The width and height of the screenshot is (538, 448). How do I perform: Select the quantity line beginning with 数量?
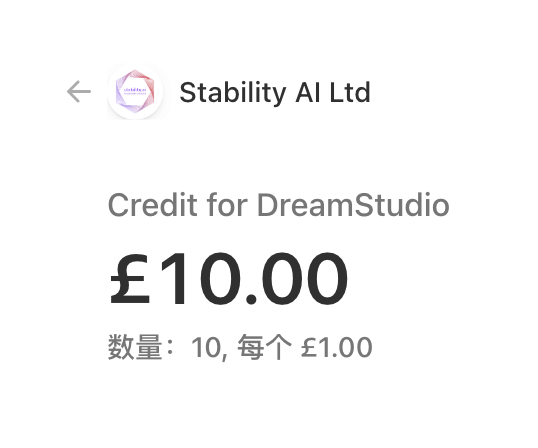(x=240, y=347)
